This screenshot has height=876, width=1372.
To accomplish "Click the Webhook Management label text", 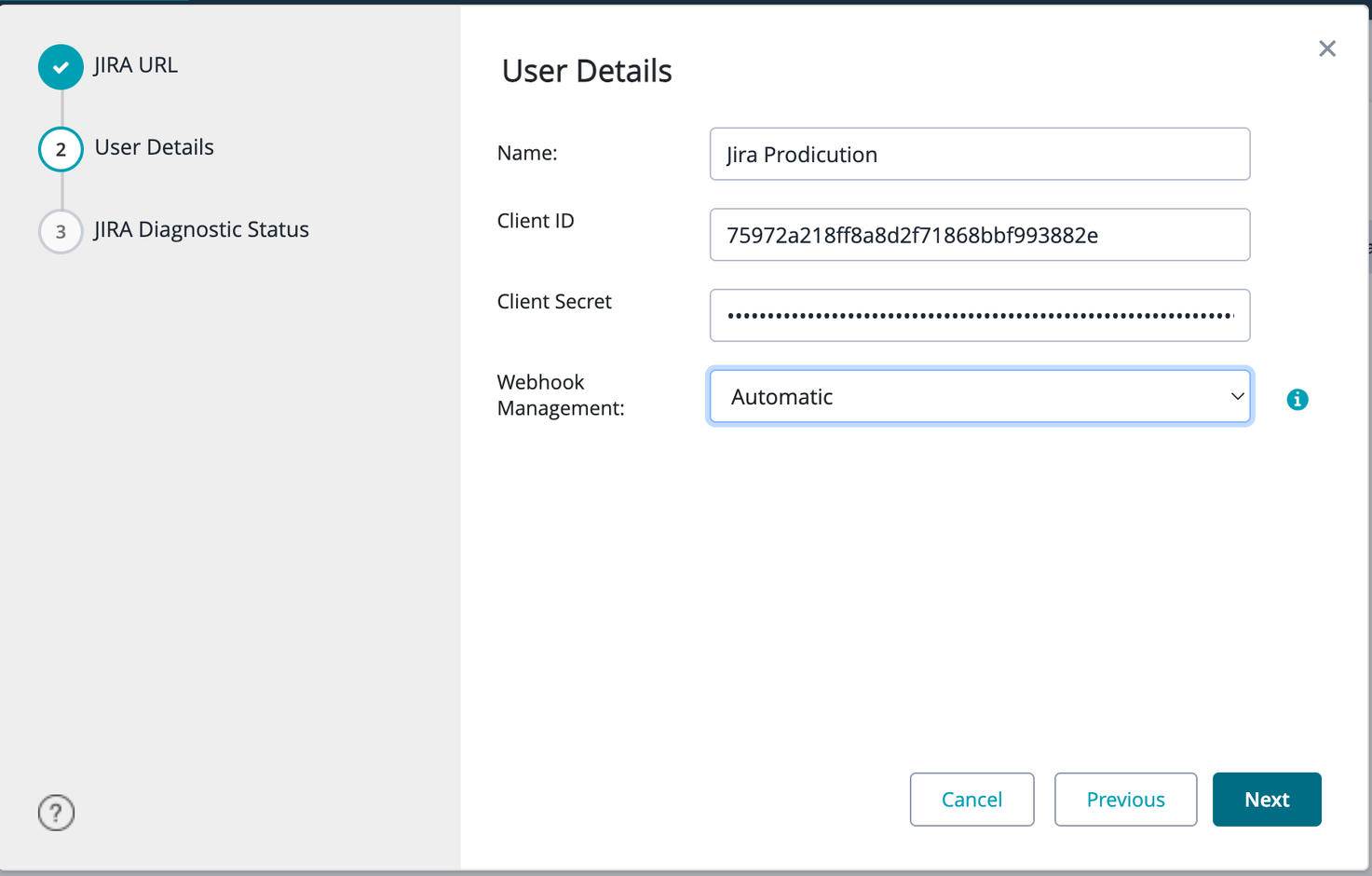I will [560, 395].
